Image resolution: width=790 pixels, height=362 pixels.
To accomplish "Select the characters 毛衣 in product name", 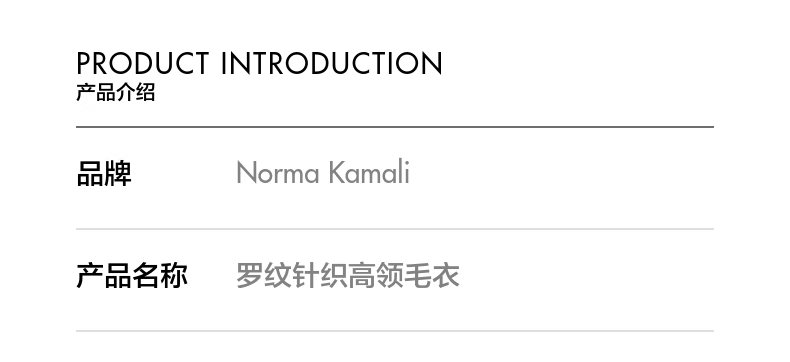I will pos(432,275).
